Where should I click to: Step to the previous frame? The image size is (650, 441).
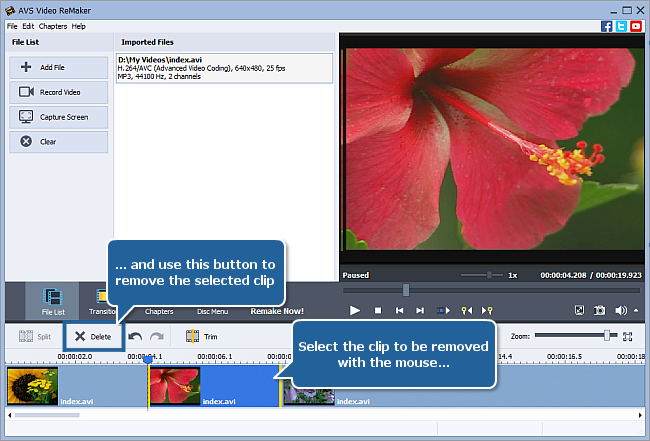click(399, 310)
